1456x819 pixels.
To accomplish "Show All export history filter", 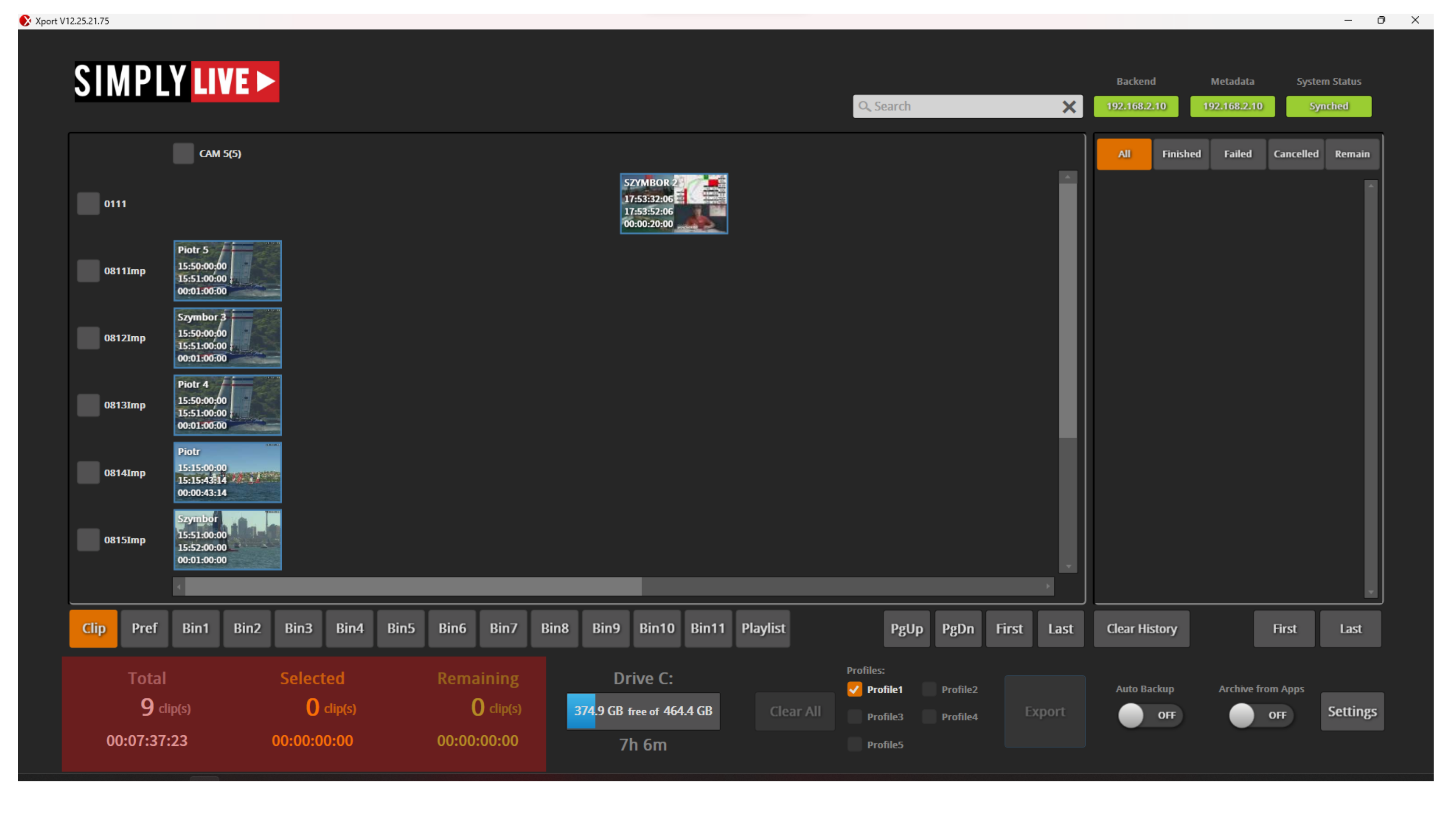I will 1123,154.
